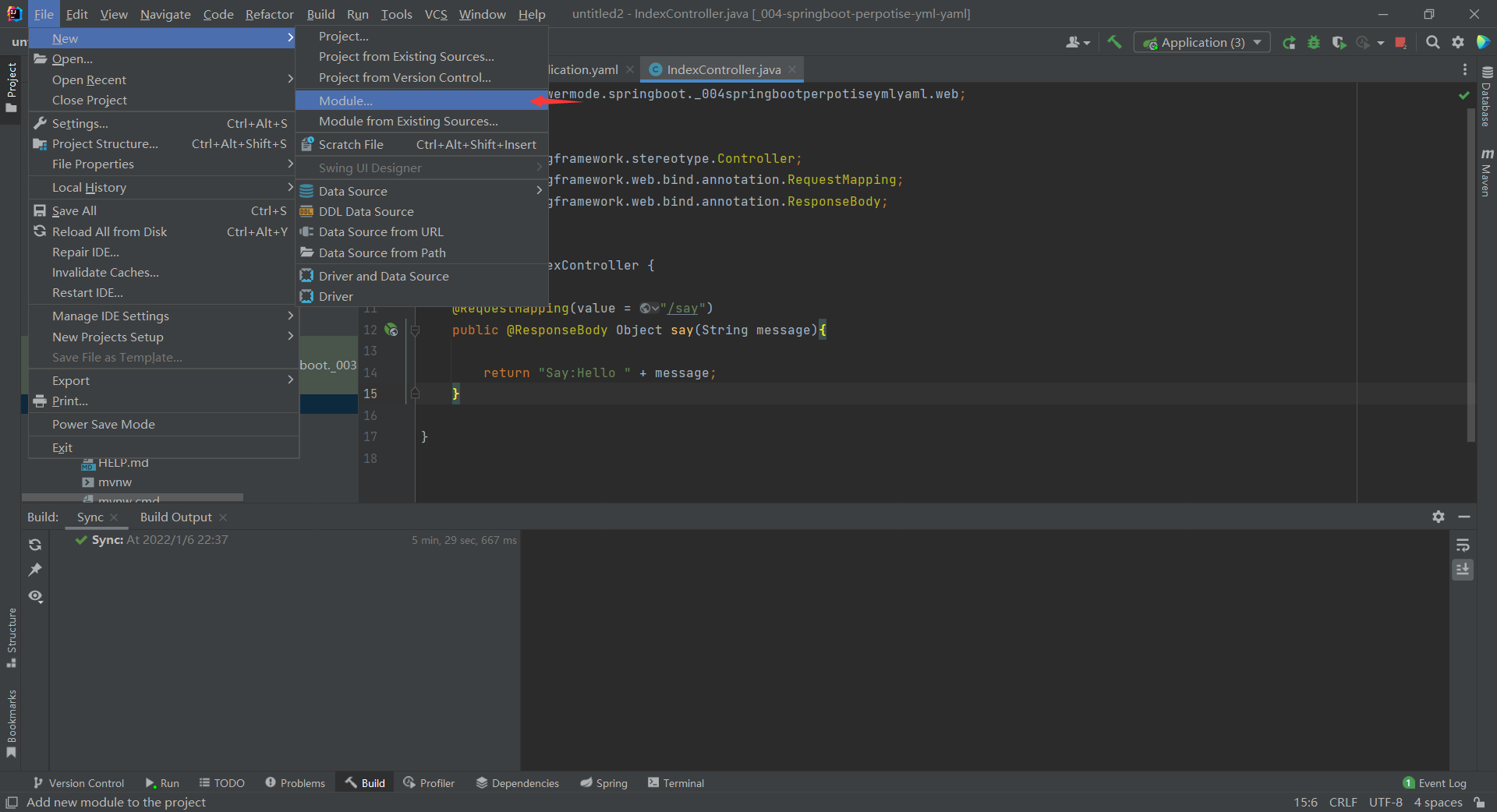Open the Database tool window
This screenshot has width=1497, height=812.
coord(1487,97)
